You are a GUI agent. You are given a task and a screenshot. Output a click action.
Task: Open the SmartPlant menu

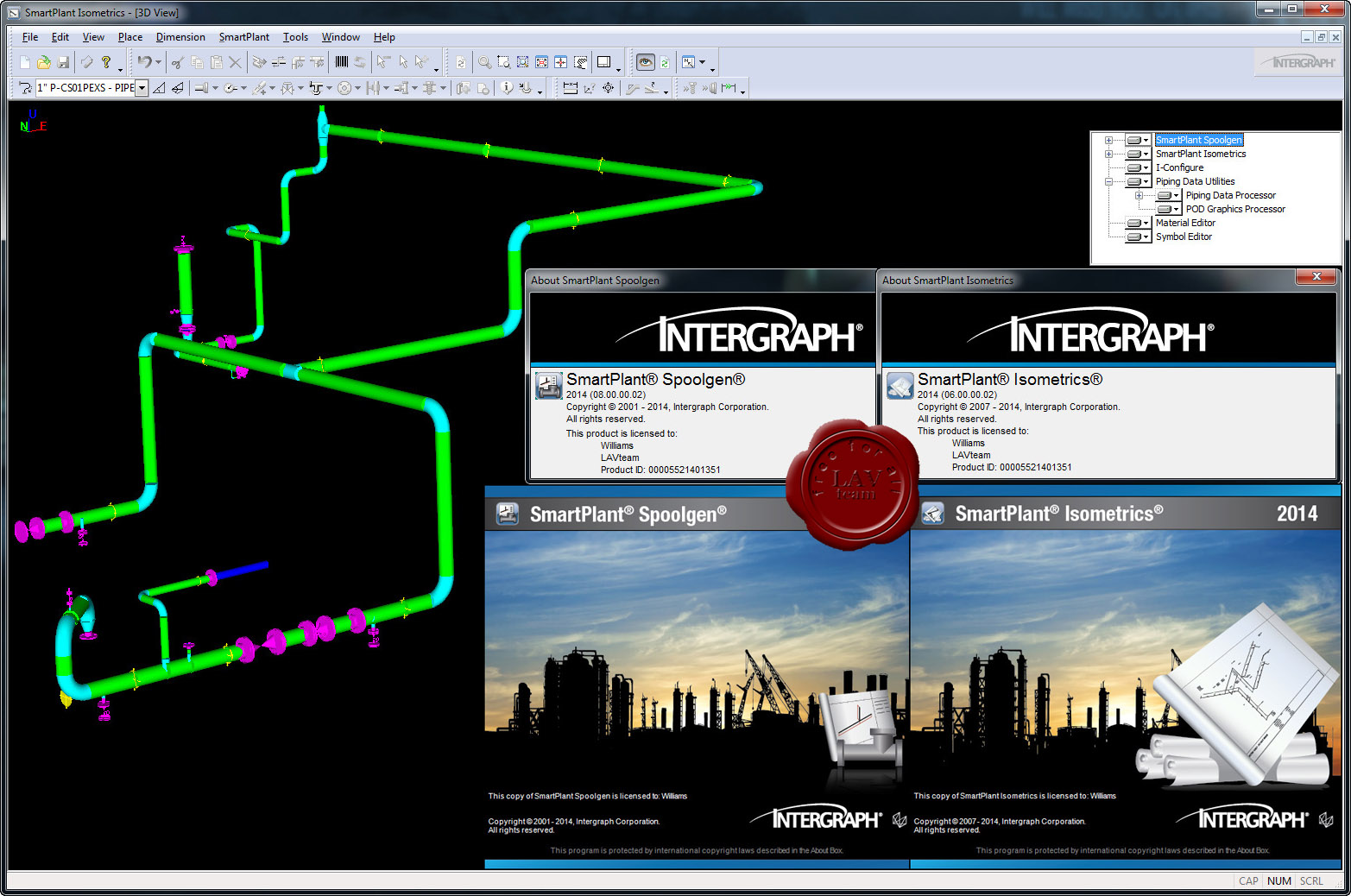[x=244, y=37]
